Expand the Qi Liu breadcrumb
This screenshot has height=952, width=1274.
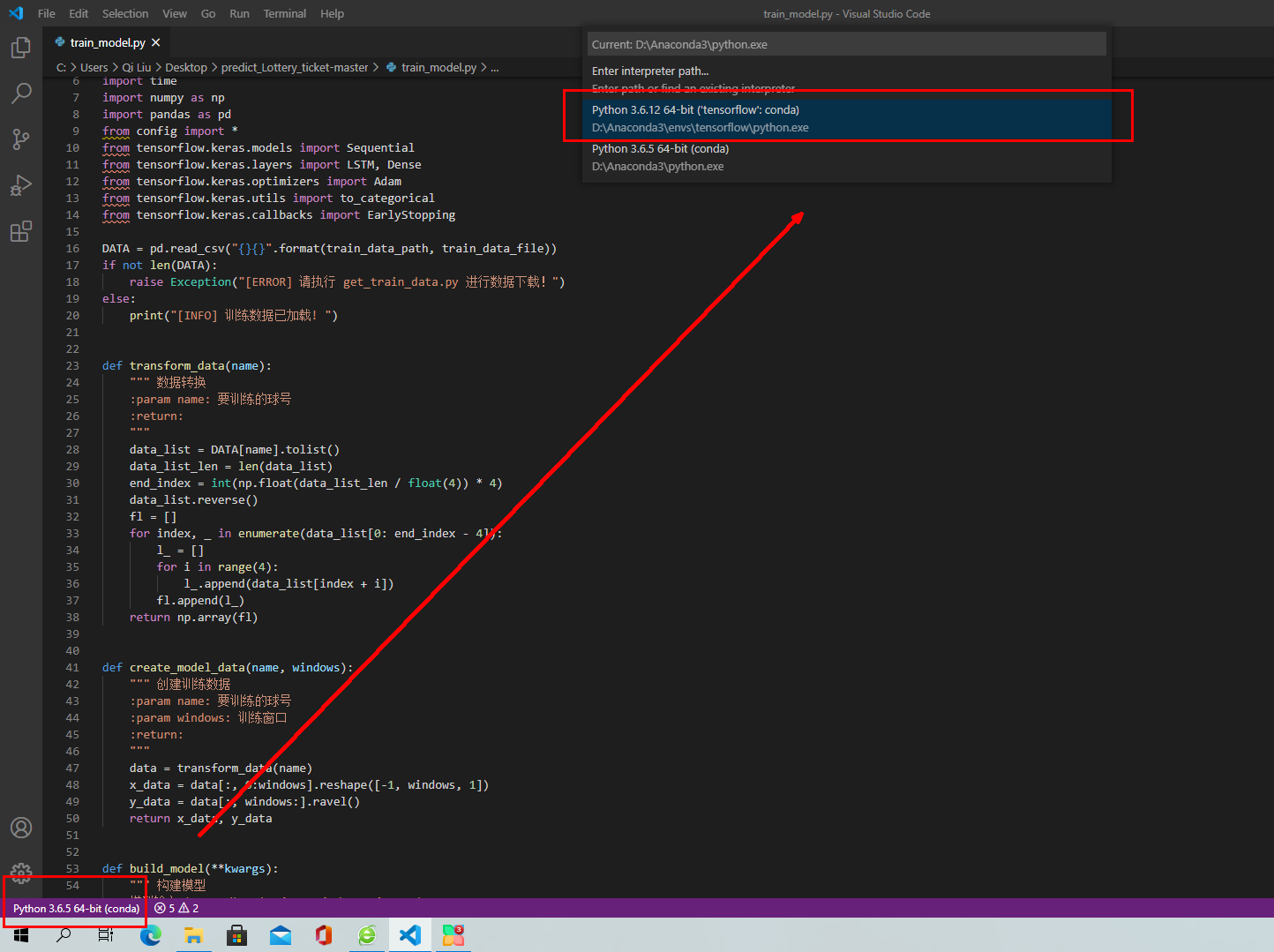[x=136, y=66]
